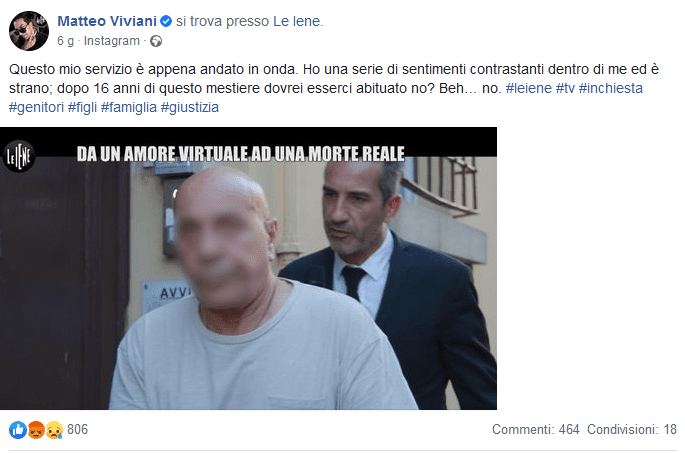Open the #tv hashtag
Image resolution: width=685 pixels, height=453 pixels.
pyautogui.click(x=565, y=88)
